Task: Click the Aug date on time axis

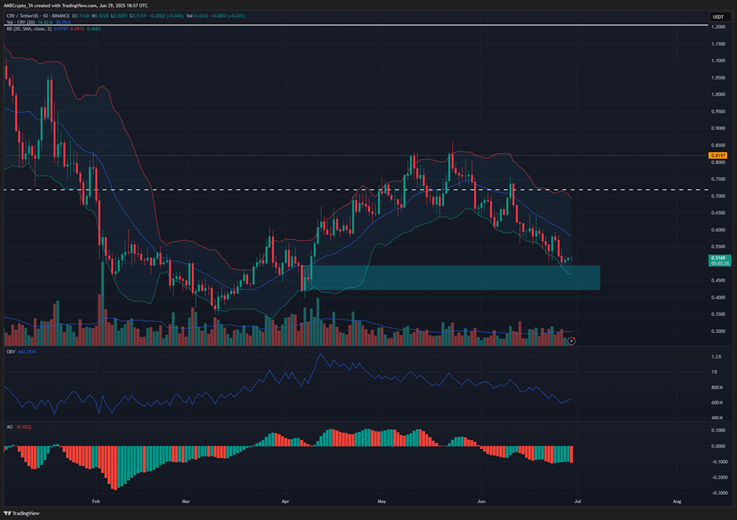Action: click(x=677, y=501)
